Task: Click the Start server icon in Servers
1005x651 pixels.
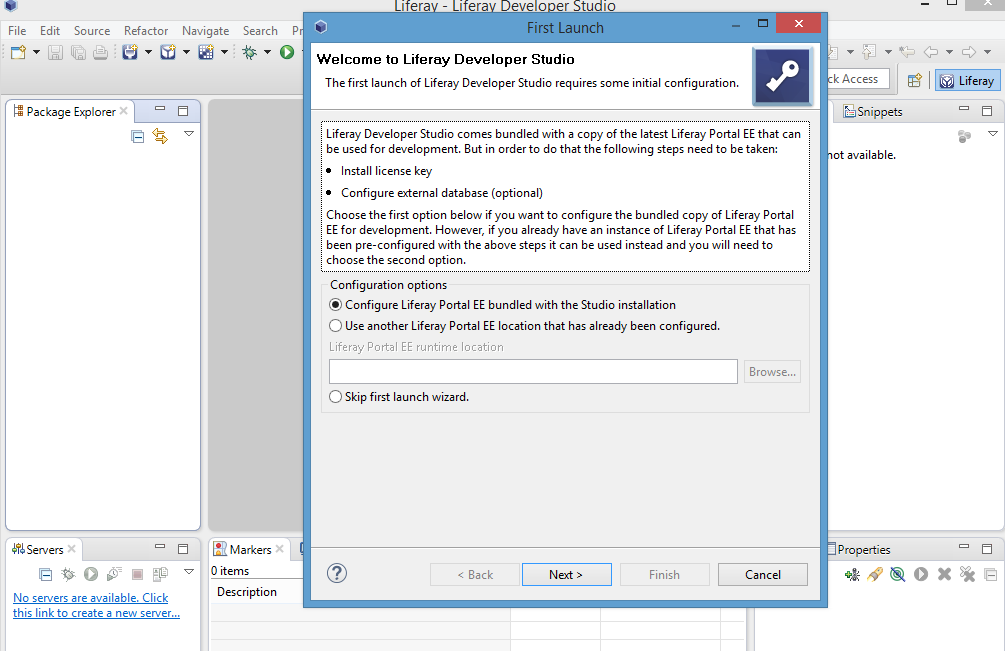Action: 91,574
